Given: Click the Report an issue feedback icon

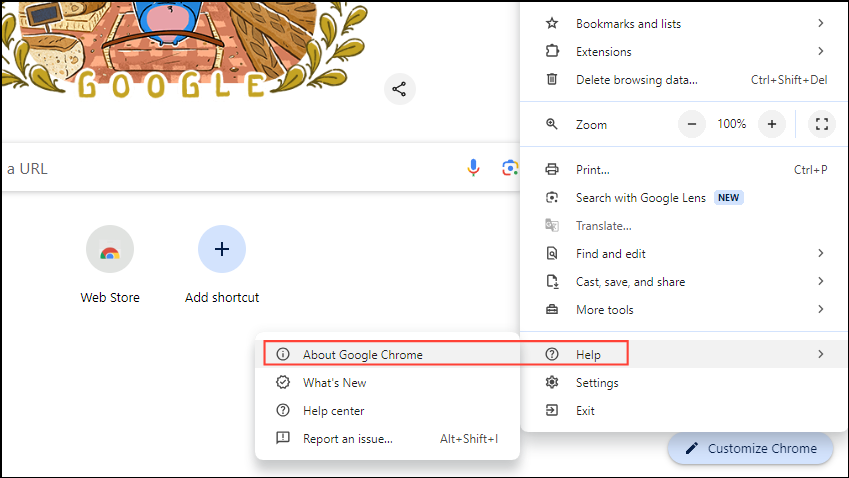Looking at the screenshot, I should click(283, 438).
